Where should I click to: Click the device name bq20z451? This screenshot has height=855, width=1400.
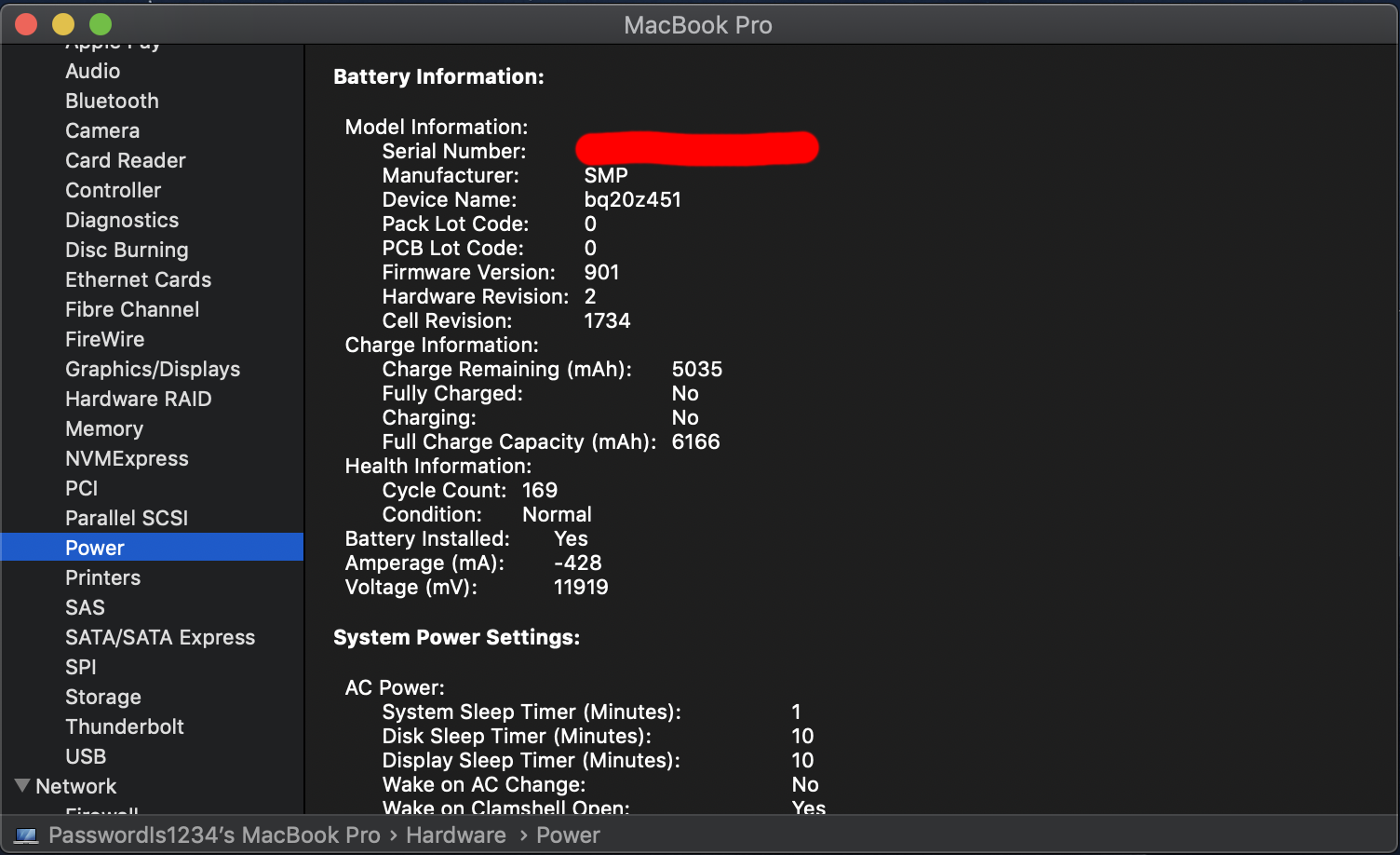coord(632,199)
